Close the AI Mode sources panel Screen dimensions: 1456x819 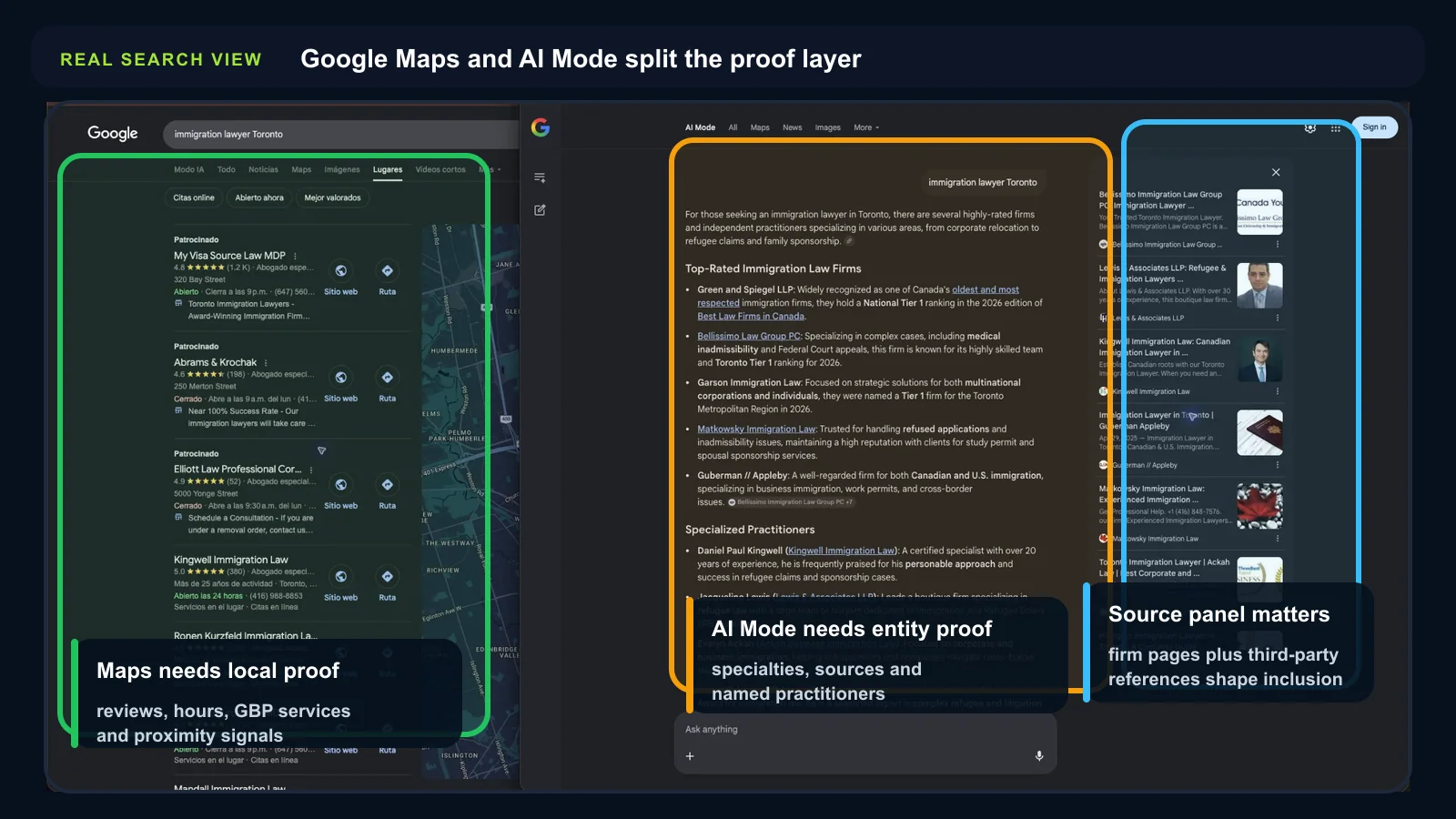[1276, 172]
